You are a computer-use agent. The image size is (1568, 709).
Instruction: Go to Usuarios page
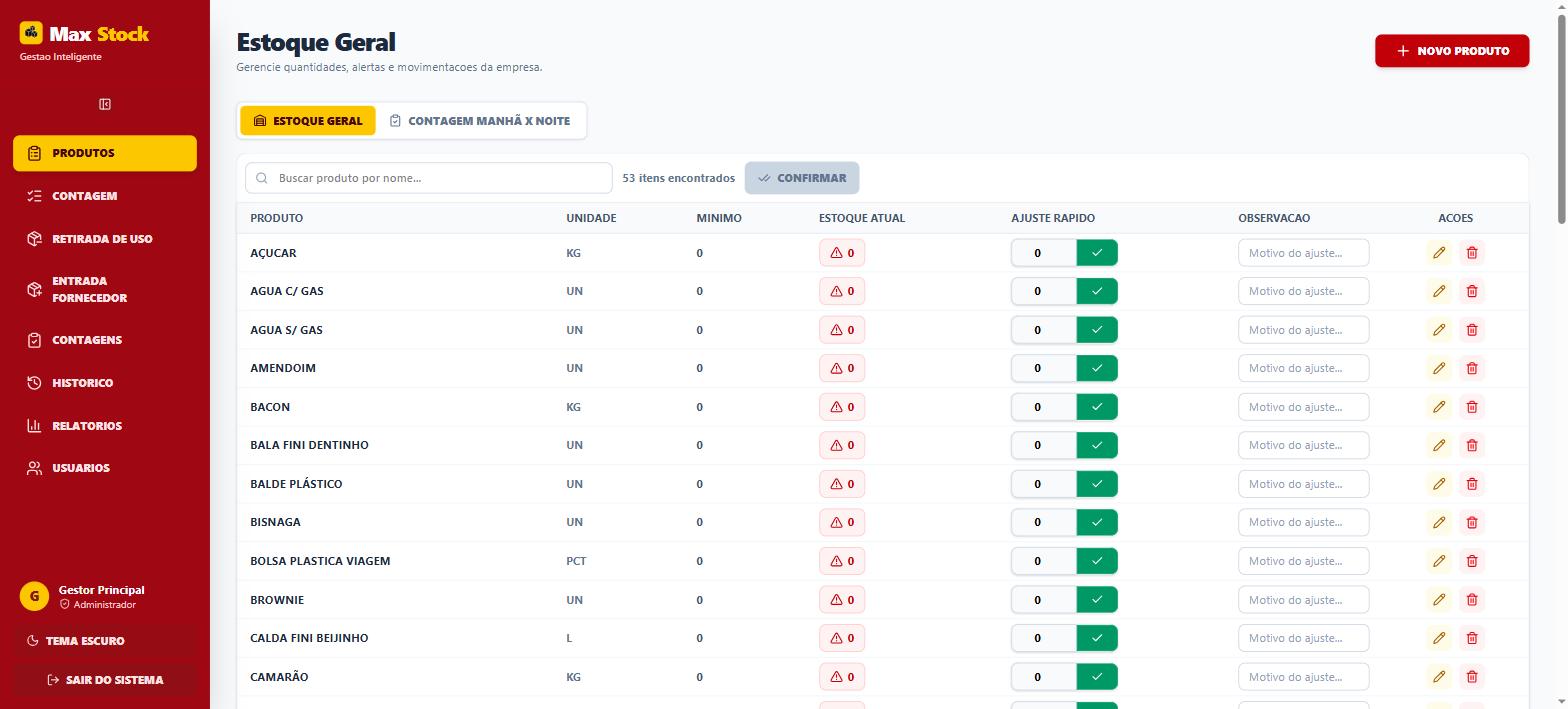tap(105, 468)
